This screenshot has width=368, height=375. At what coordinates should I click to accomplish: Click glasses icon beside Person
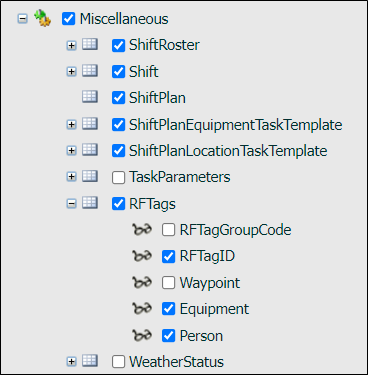point(142,335)
